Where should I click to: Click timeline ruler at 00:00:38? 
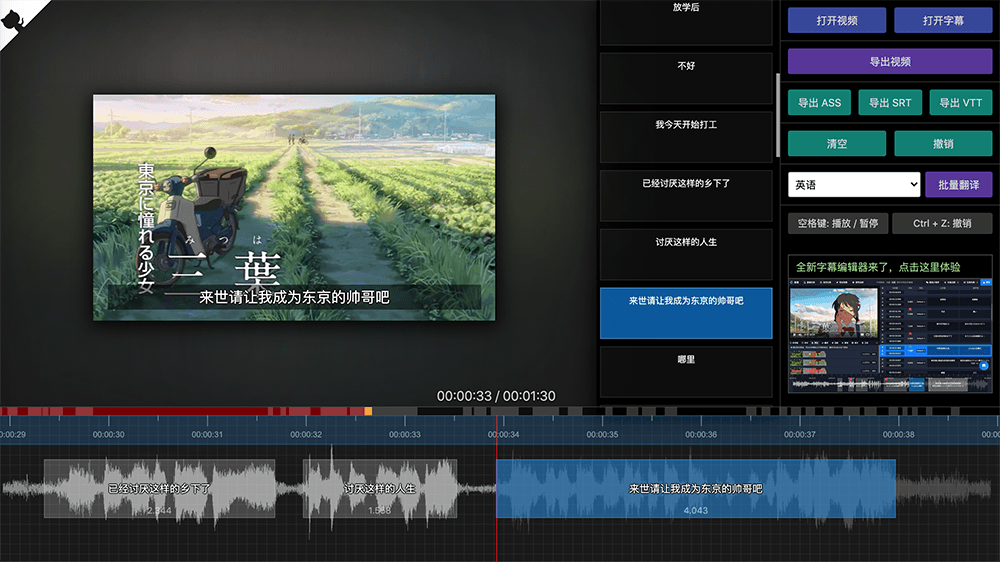[899, 434]
